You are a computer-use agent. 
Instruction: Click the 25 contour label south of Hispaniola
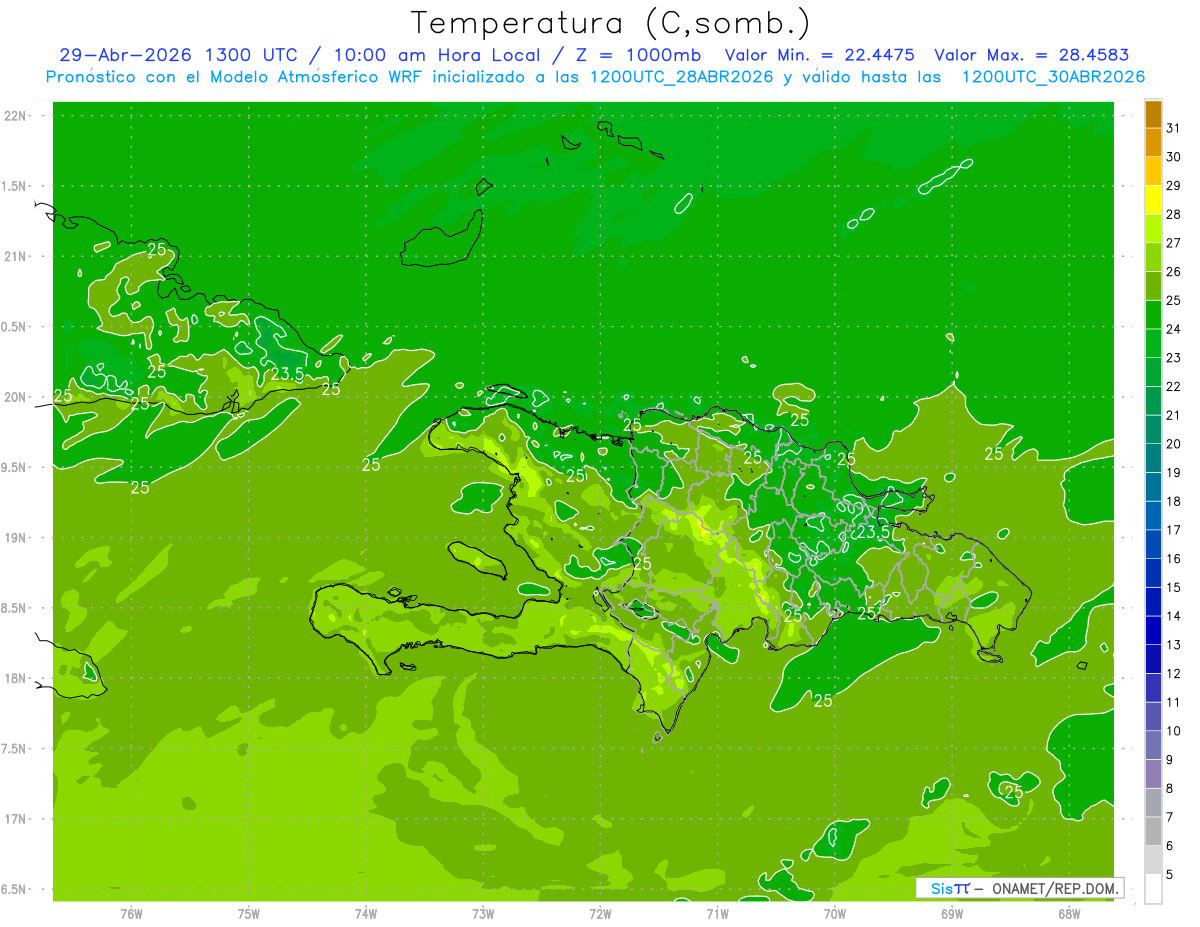[x=823, y=700]
